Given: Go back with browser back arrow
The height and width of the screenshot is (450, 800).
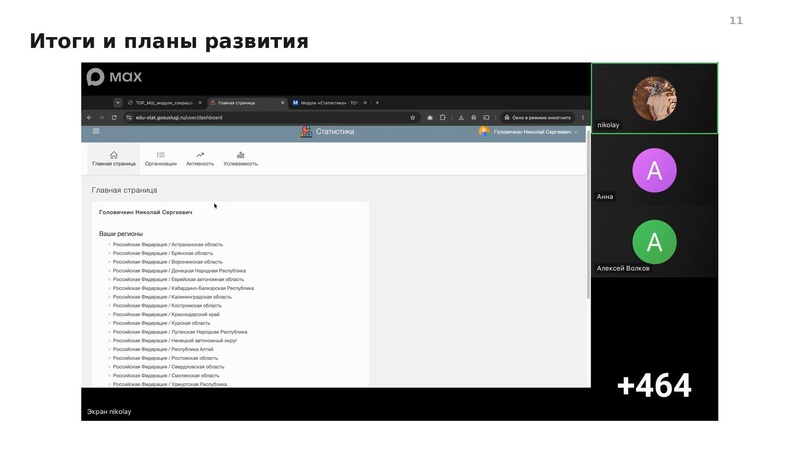Looking at the screenshot, I should tap(89, 117).
